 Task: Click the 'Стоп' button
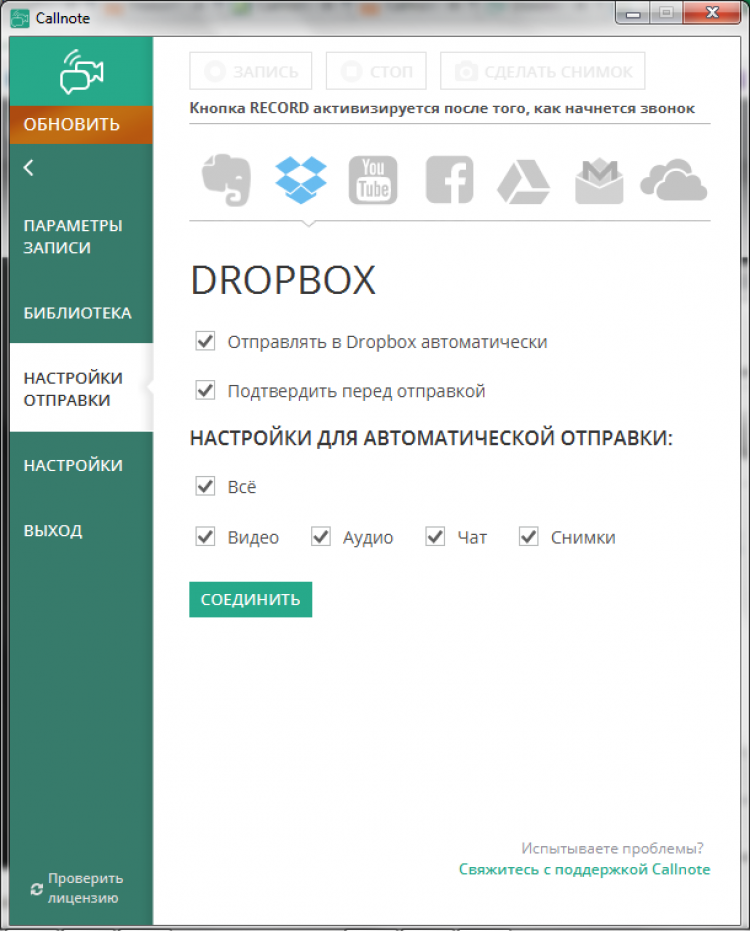(376, 71)
